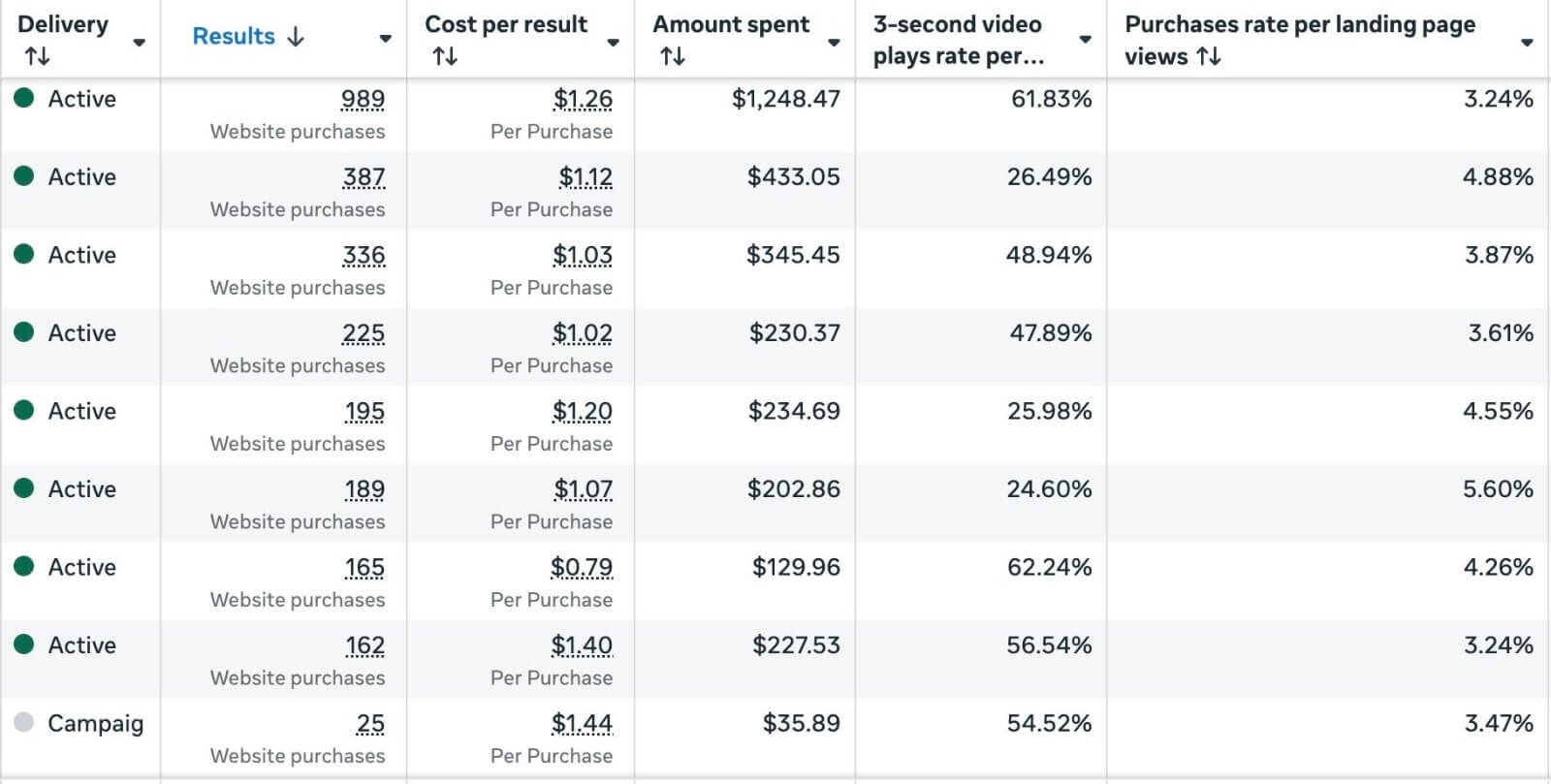This screenshot has height=784, width=1551.
Task: Click the sort arrows under Delivery header
Action: 38,56
